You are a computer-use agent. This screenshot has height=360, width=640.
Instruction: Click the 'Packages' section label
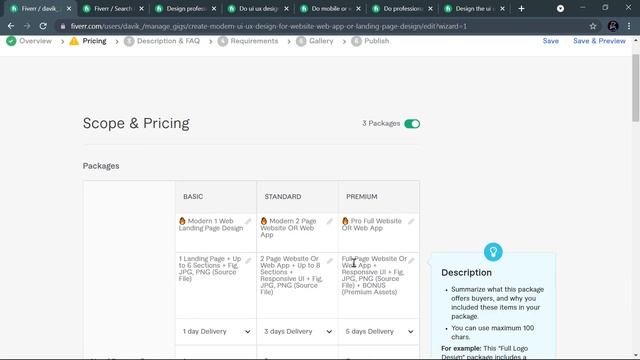click(x=101, y=166)
